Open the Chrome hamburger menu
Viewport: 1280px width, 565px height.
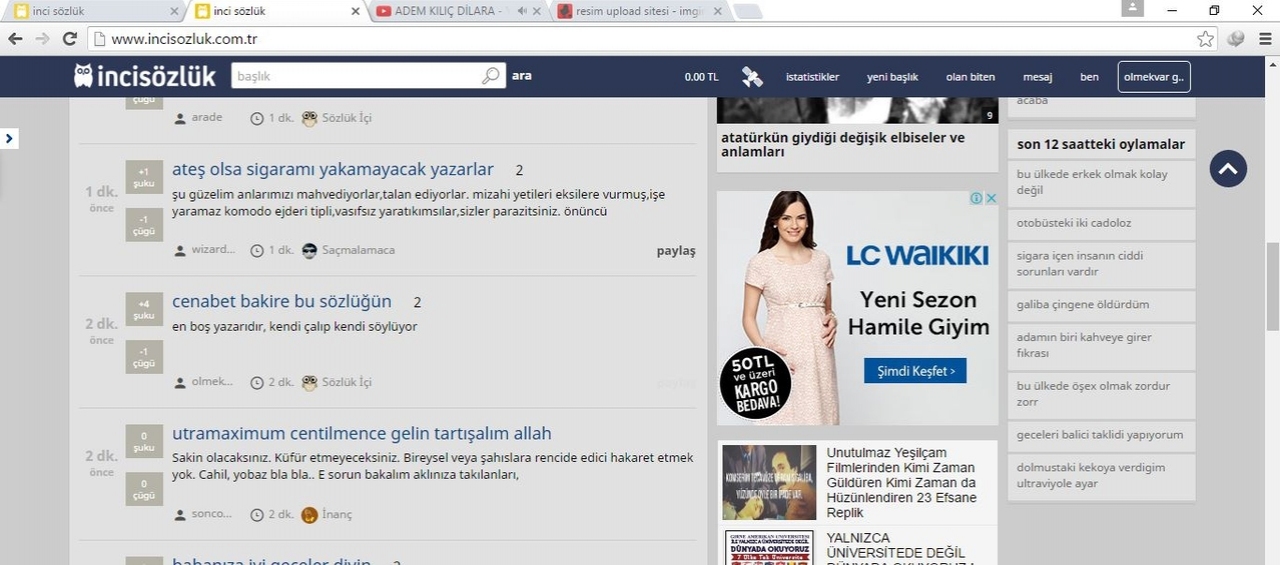tap(1265, 39)
